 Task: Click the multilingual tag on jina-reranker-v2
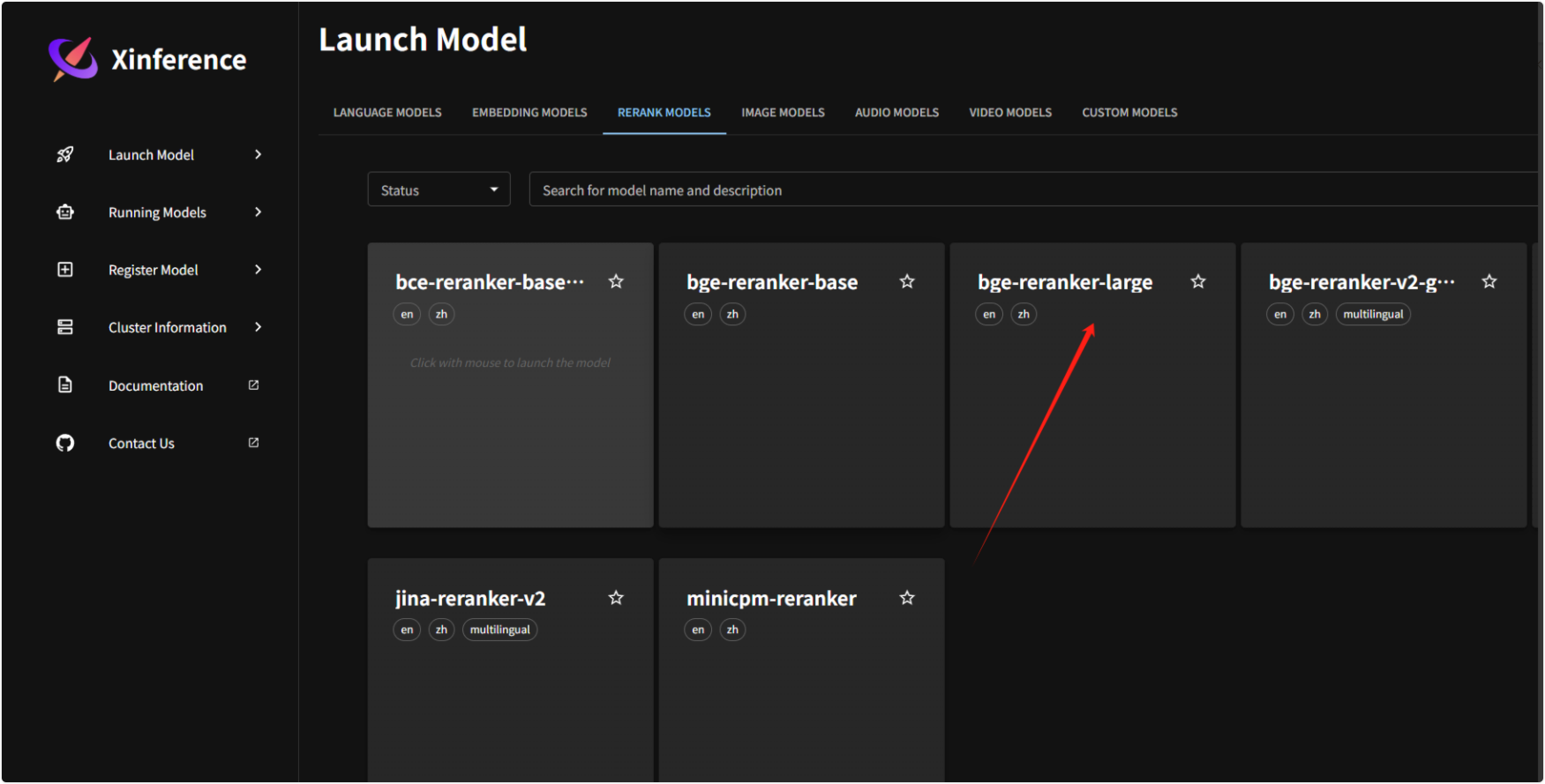500,630
